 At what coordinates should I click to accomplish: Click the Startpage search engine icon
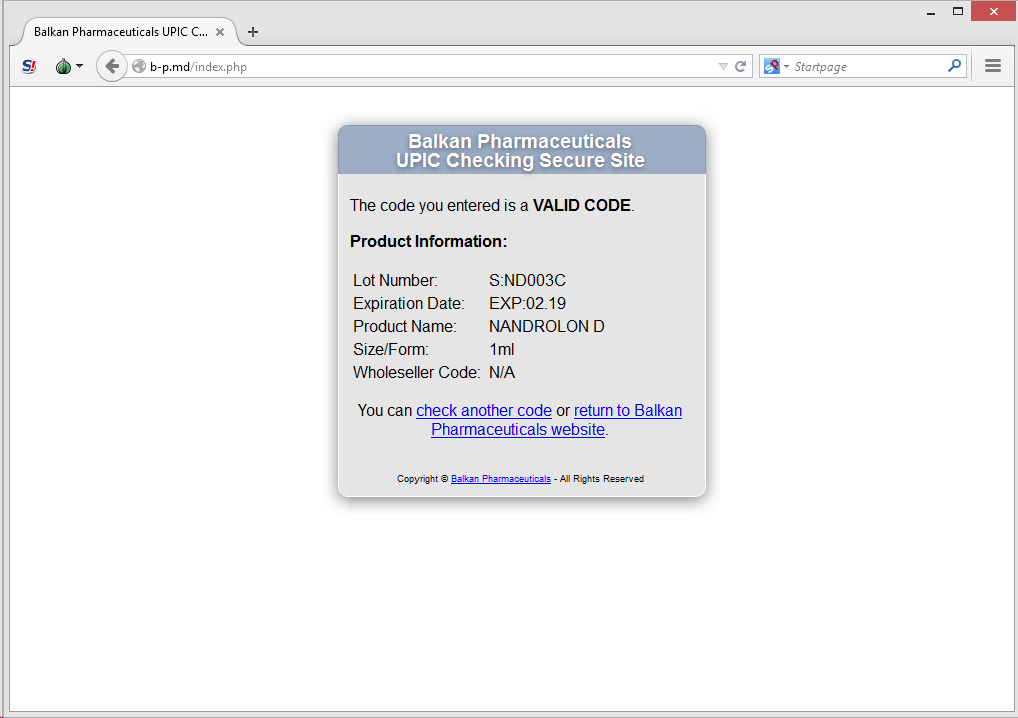pos(771,66)
